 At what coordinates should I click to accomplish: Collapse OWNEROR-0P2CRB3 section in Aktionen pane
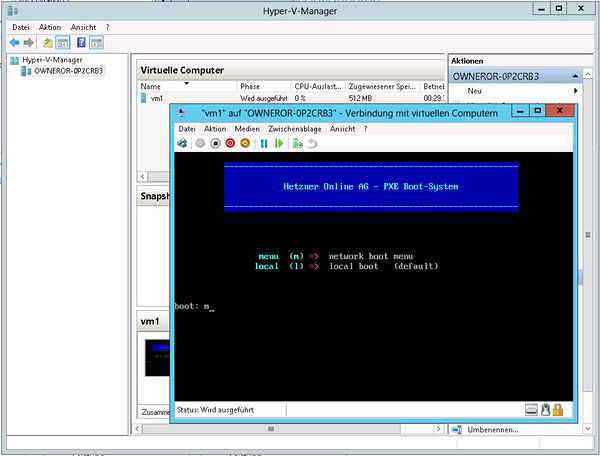(x=575, y=76)
